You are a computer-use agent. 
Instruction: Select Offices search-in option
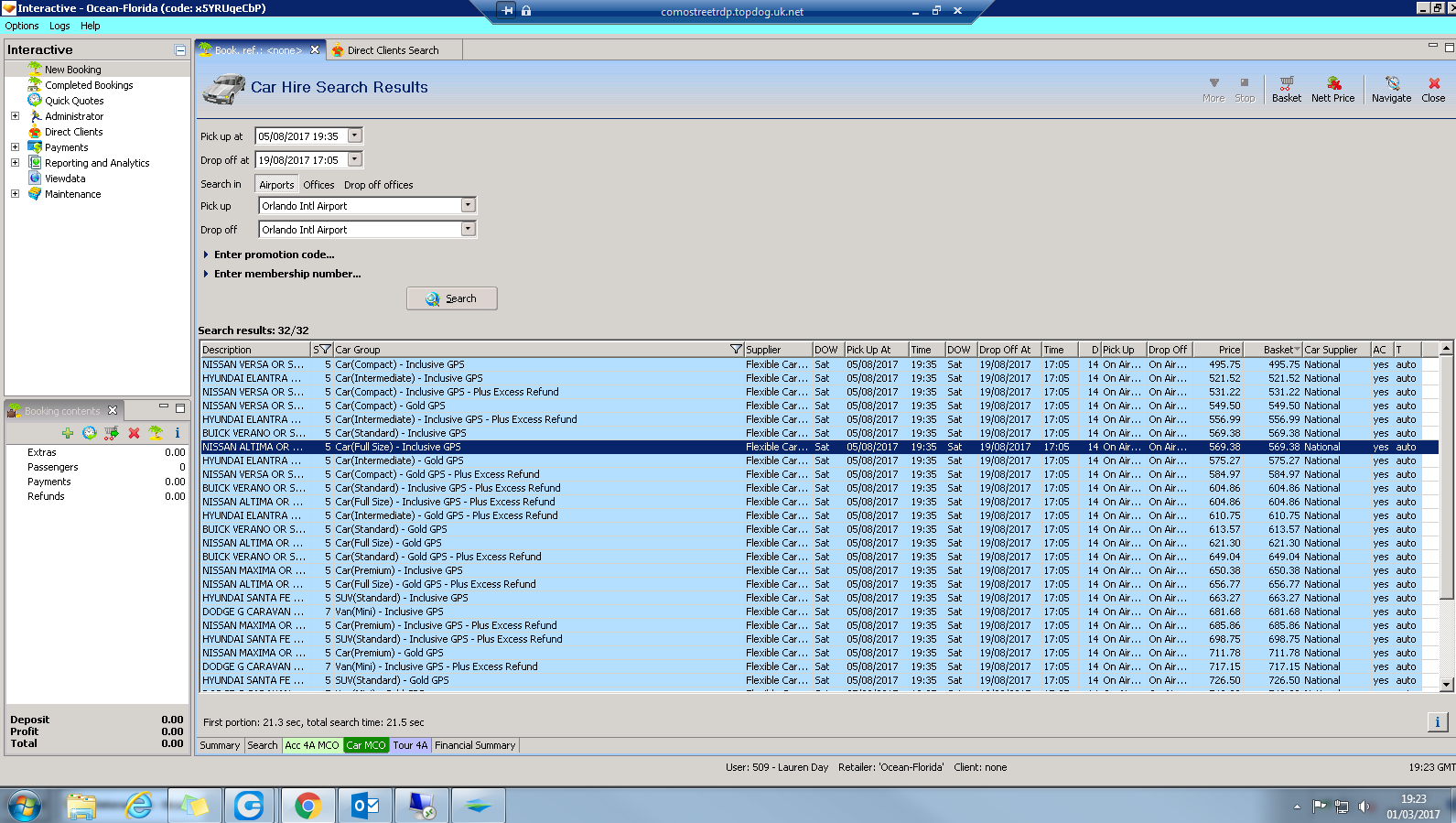318,185
